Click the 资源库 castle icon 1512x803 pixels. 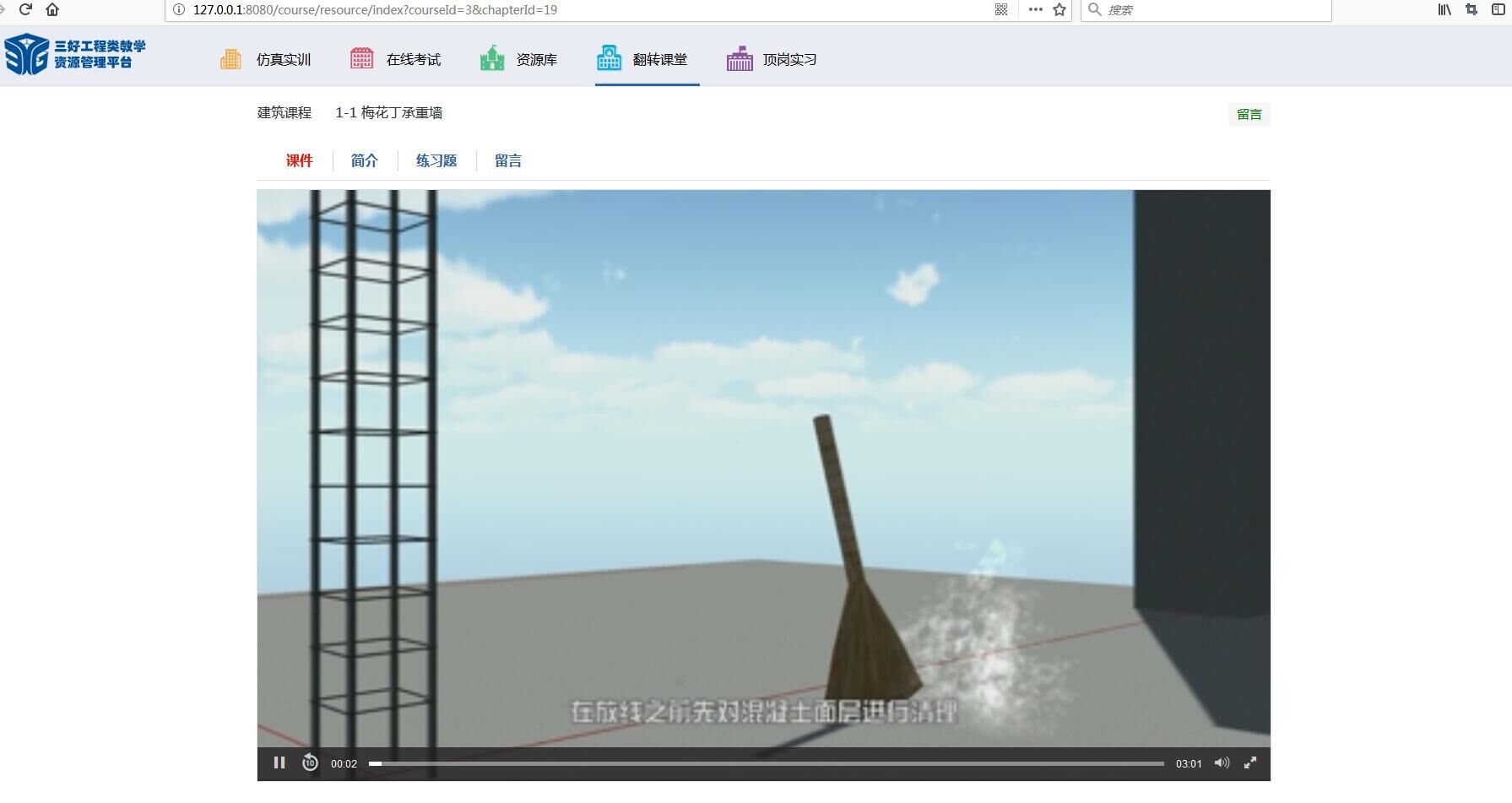(492, 59)
